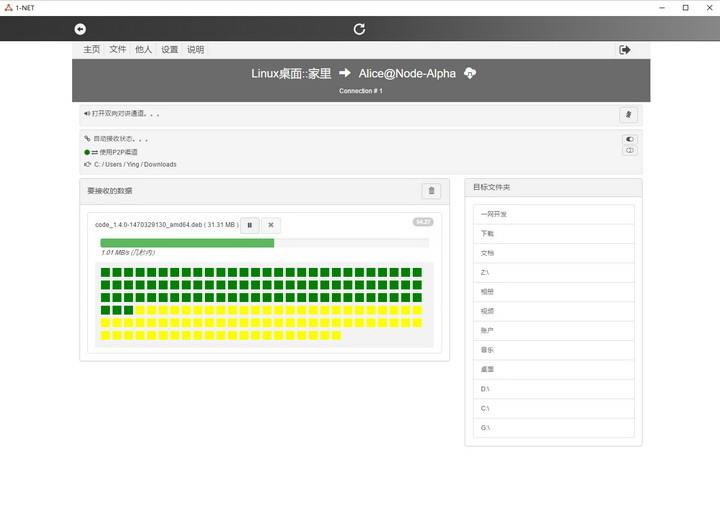Toggle the P2P channel switch
The width and height of the screenshot is (720, 530).
point(630,151)
